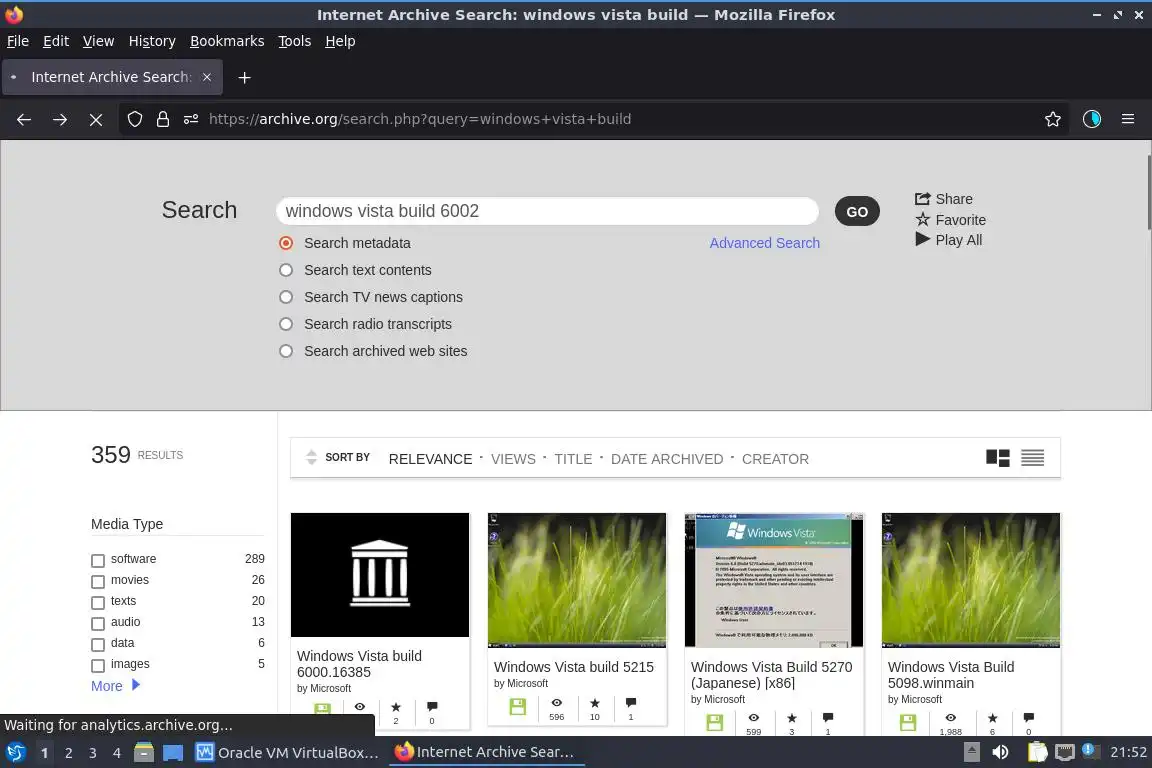Go back to the previous page
The height and width of the screenshot is (768, 1152).
[x=24, y=119]
